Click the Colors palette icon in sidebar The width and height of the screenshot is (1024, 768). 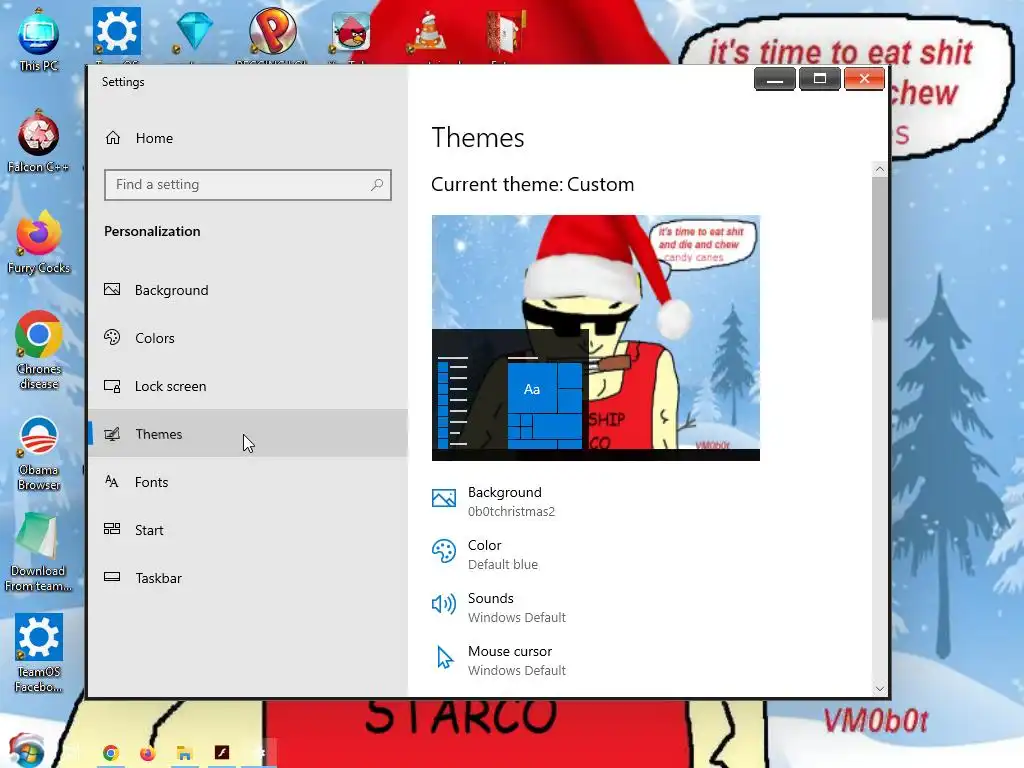pyautogui.click(x=112, y=337)
